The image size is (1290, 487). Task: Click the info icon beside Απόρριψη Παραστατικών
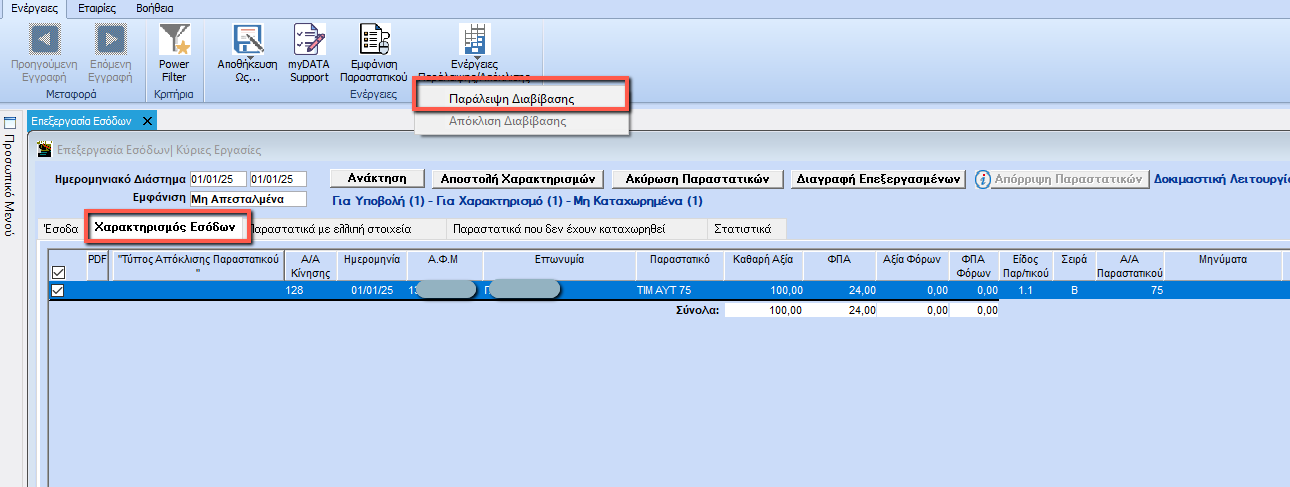point(983,179)
